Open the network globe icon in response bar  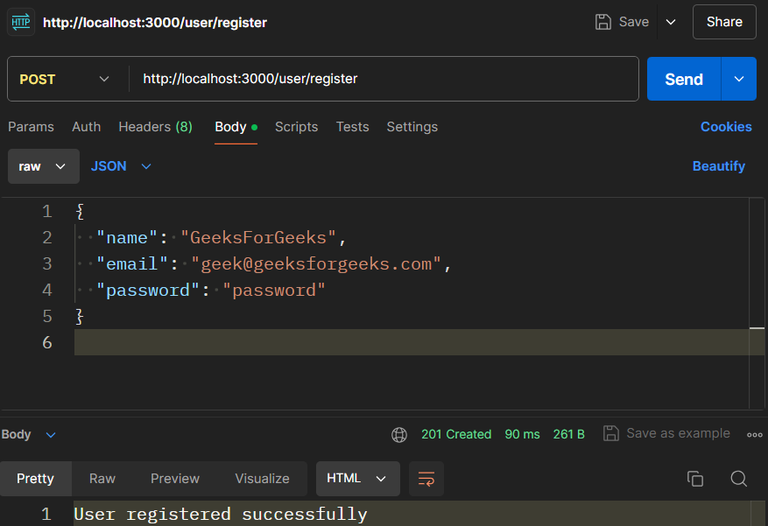click(399, 434)
